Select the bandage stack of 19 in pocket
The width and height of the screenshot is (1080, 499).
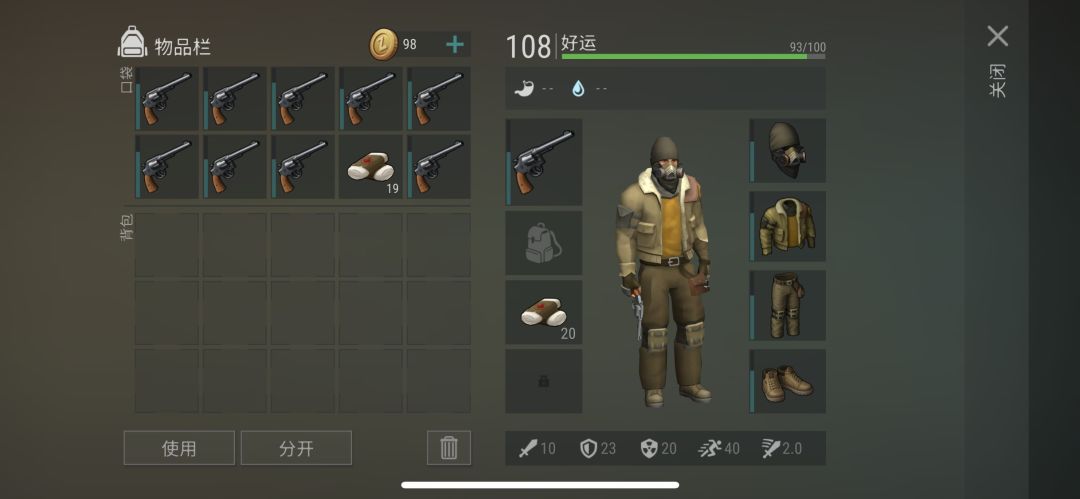(371, 167)
